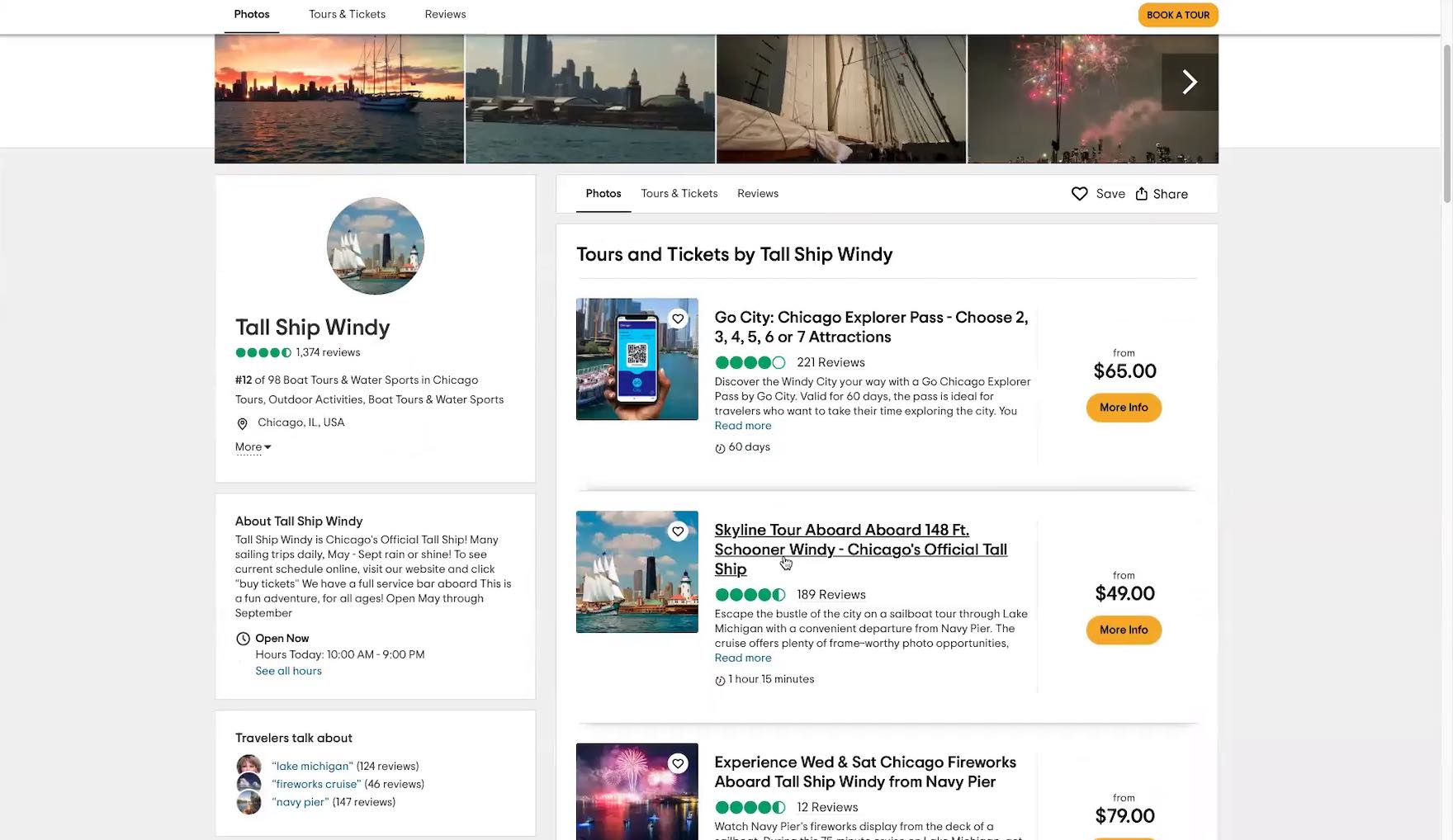
Task: Favorite the Skyline Tour Aboard Windy
Action: (678, 531)
